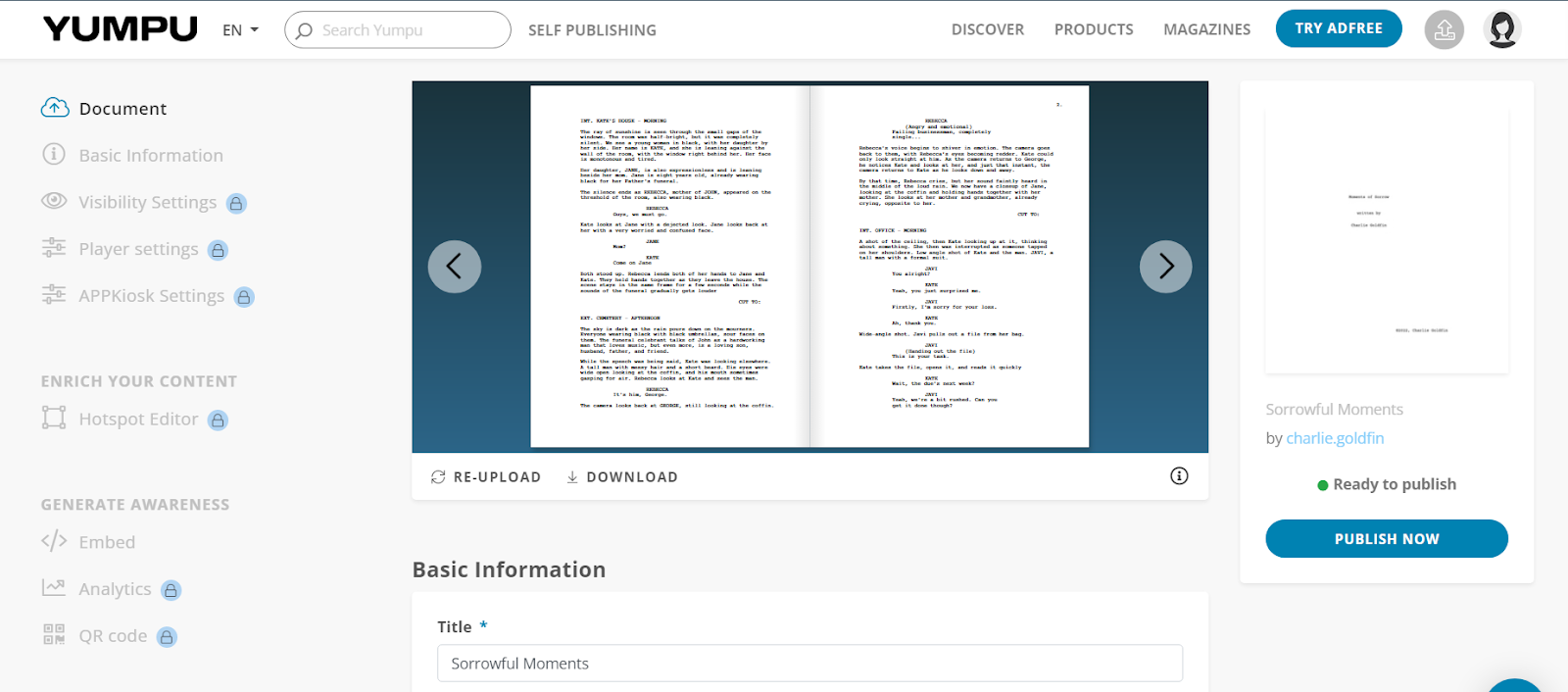This screenshot has width=1568, height=692.
Task: Click the APPKiosk Settings sliders icon
Action: pyautogui.click(x=54, y=294)
